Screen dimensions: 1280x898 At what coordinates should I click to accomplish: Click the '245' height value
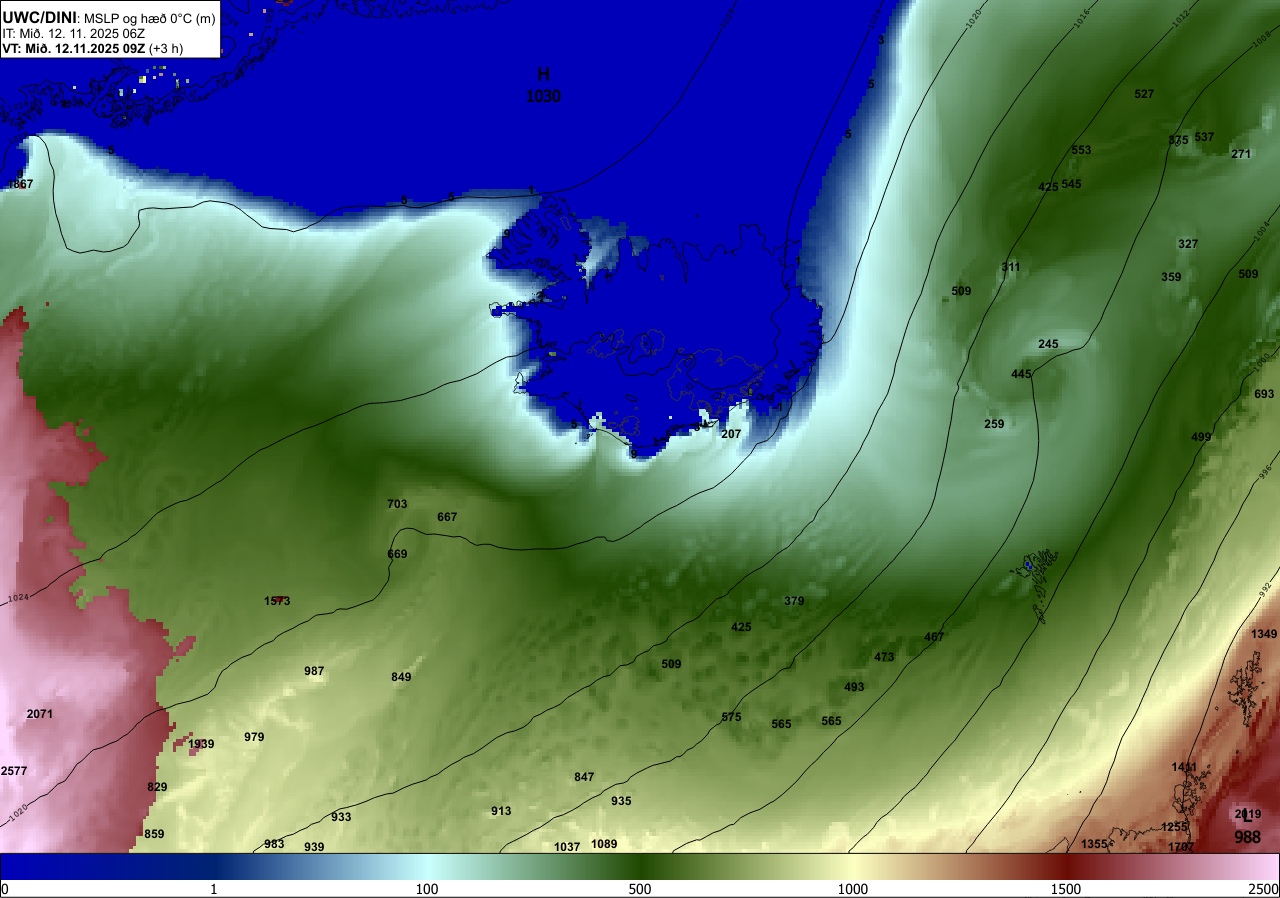tap(1048, 344)
